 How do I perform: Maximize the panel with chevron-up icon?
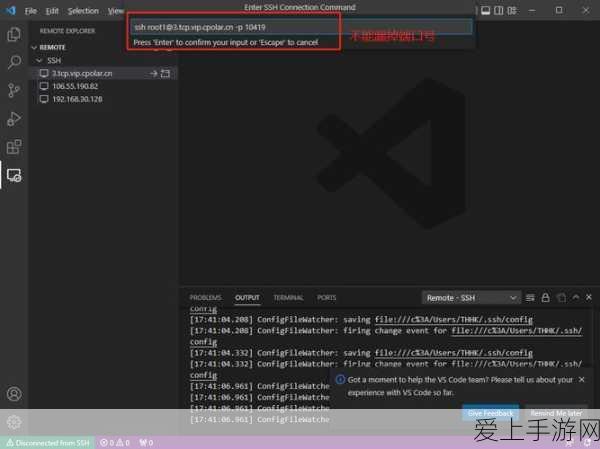pyautogui.click(x=576, y=297)
